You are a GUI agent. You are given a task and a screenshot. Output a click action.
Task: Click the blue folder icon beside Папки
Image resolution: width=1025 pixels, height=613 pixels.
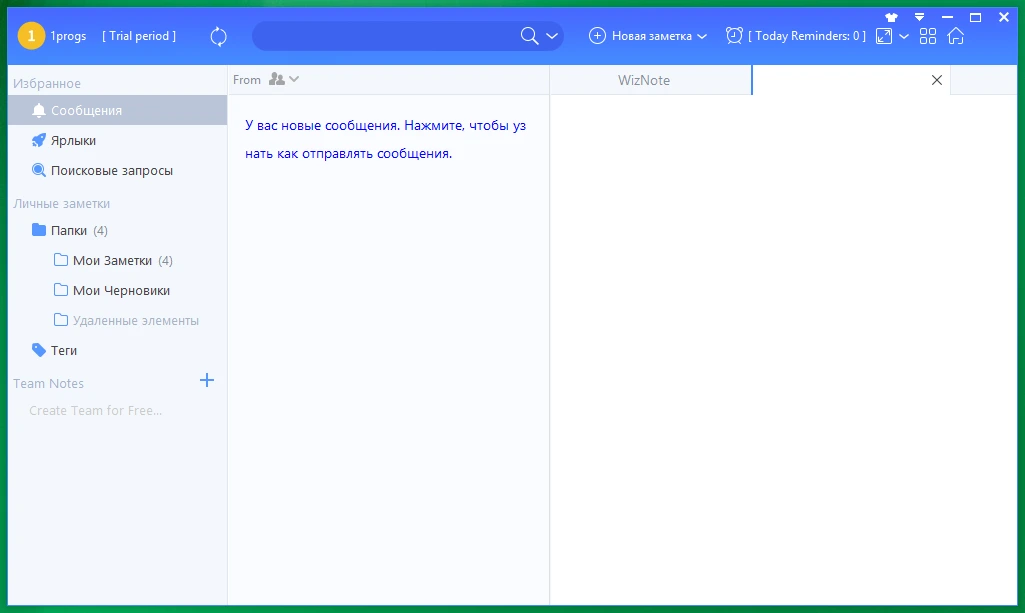(39, 230)
